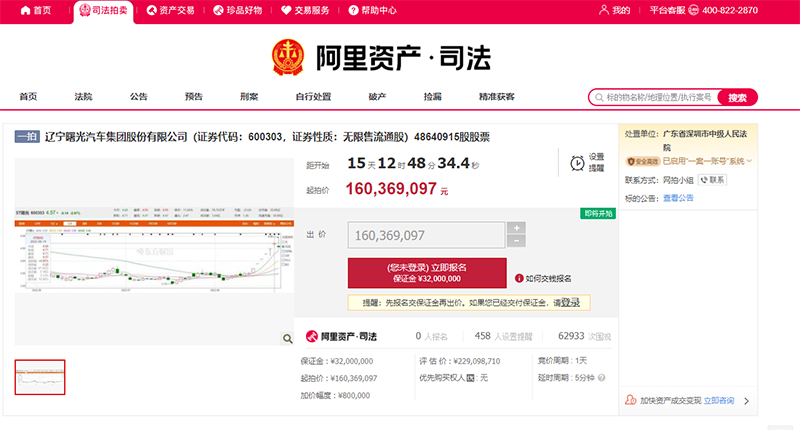Click the search box for 标的物名称
The width and height of the screenshot is (800, 430).
658,97
